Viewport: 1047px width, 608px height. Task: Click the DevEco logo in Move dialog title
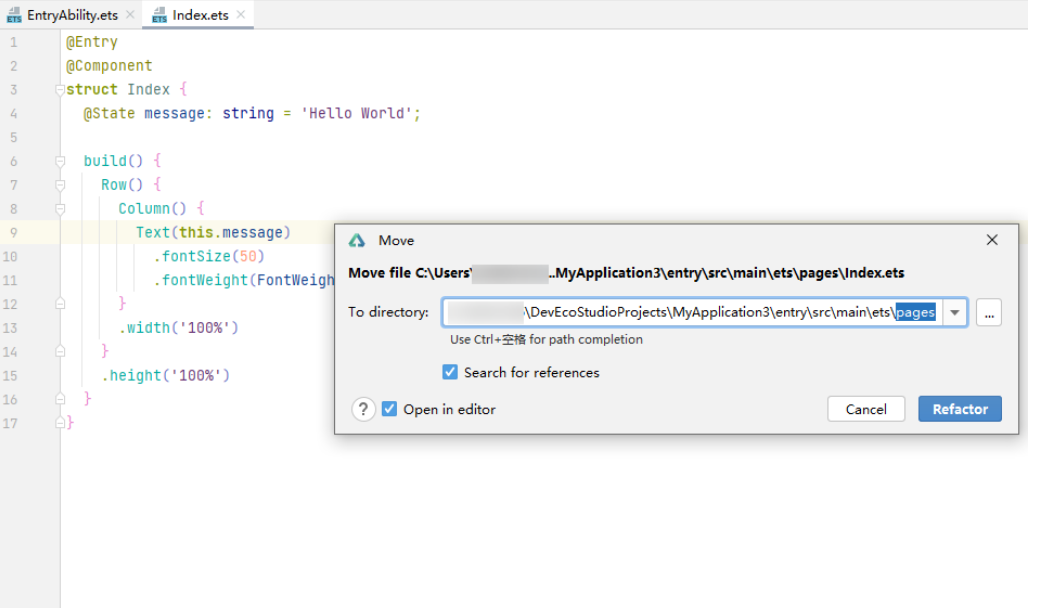(357, 241)
